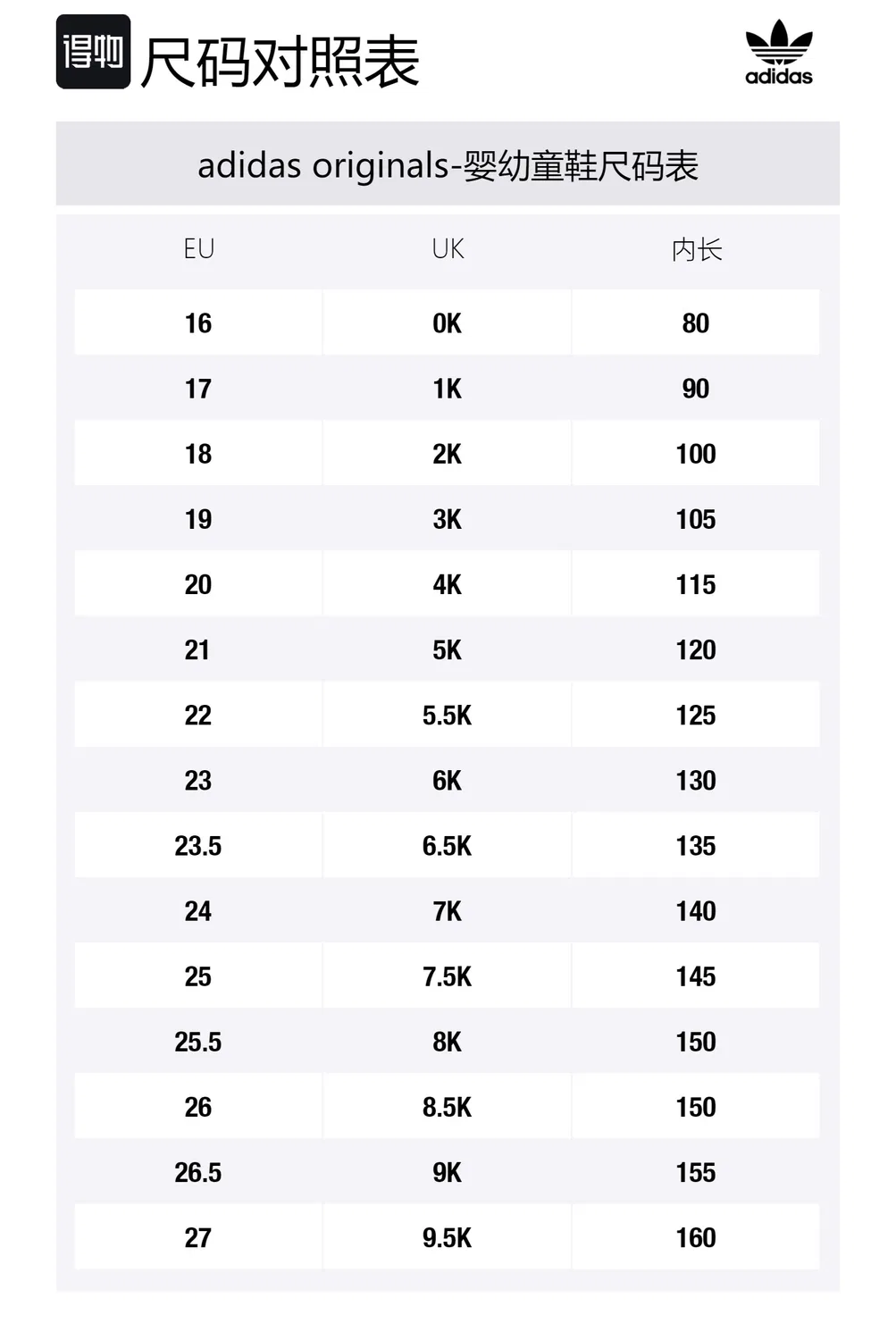Click UK size 5.5K cell

coord(448,714)
